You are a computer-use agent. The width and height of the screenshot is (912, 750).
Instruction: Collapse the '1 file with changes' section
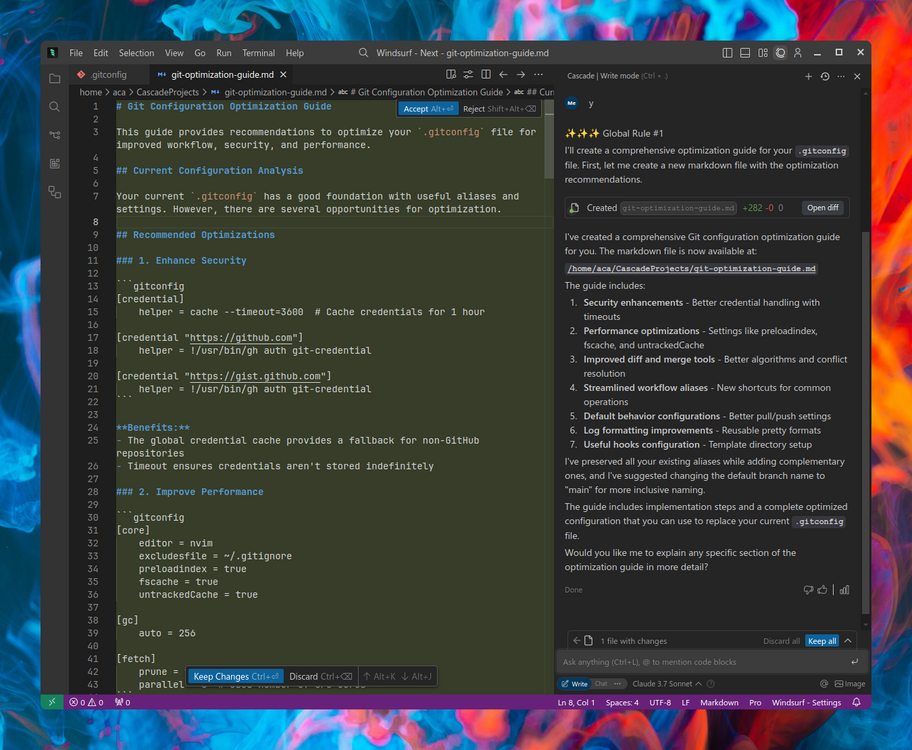pyautogui.click(x=848, y=641)
